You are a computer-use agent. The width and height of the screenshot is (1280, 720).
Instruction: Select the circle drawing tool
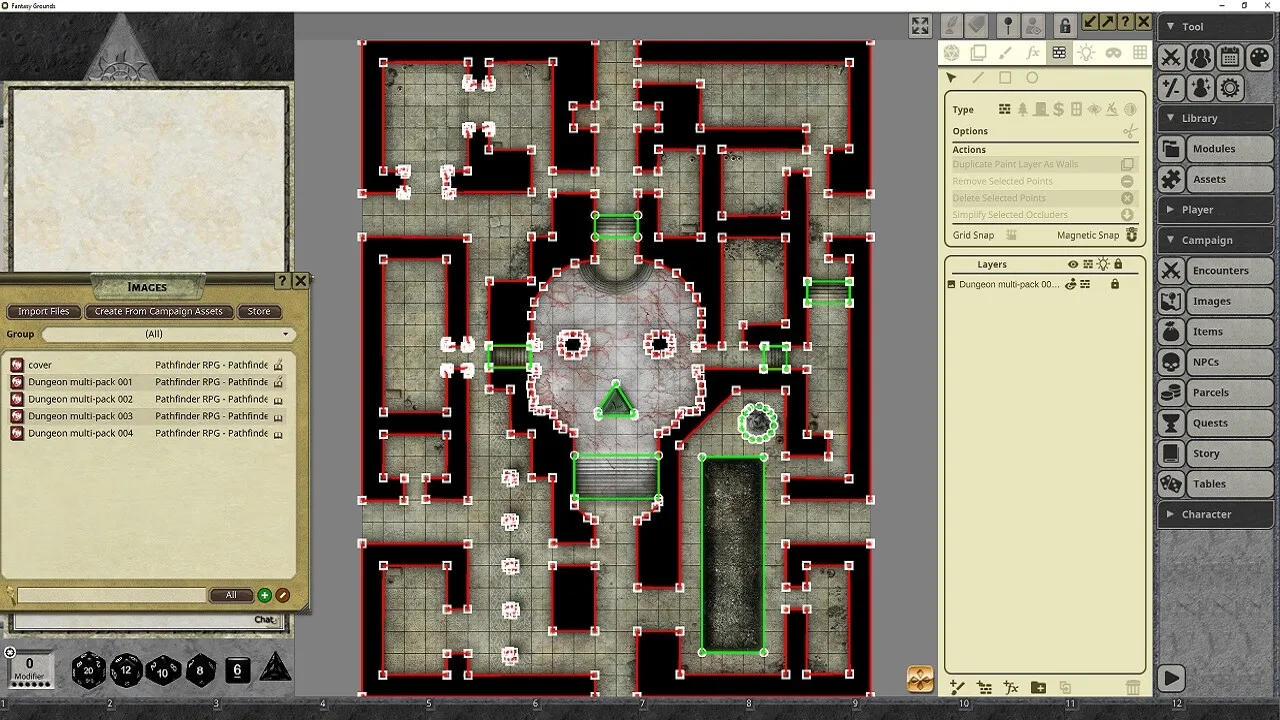[1032, 78]
